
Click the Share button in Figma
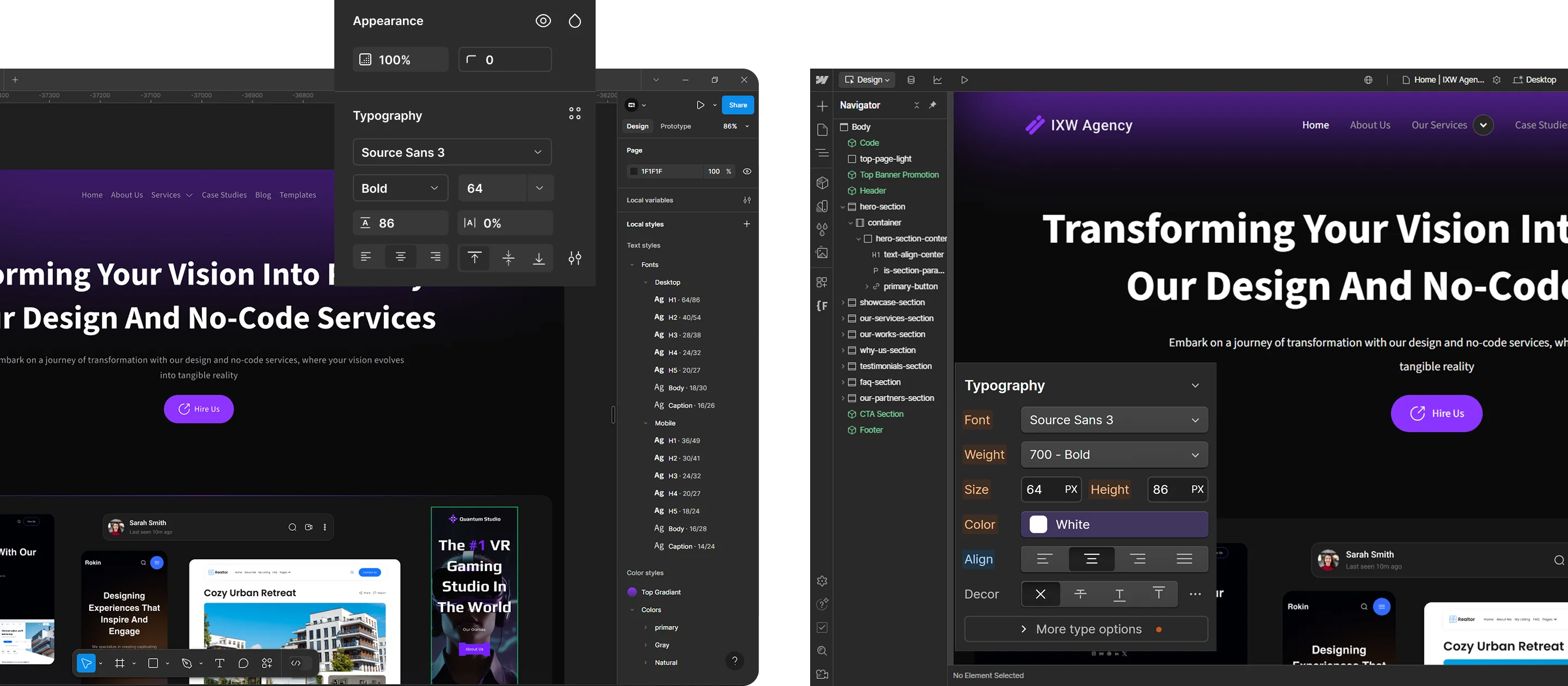738,105
